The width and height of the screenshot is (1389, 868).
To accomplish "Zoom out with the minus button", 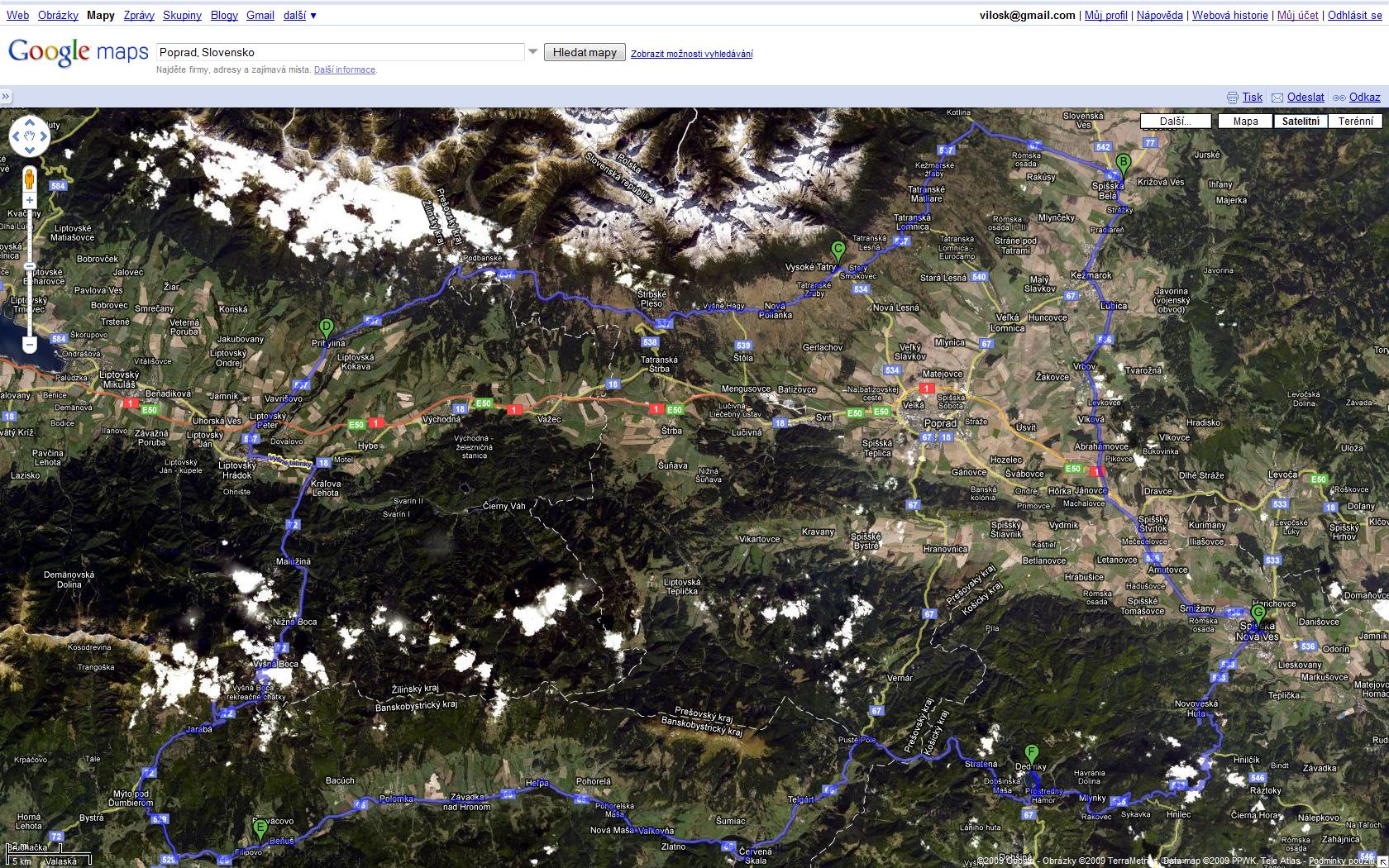I will tap(30, 345).
